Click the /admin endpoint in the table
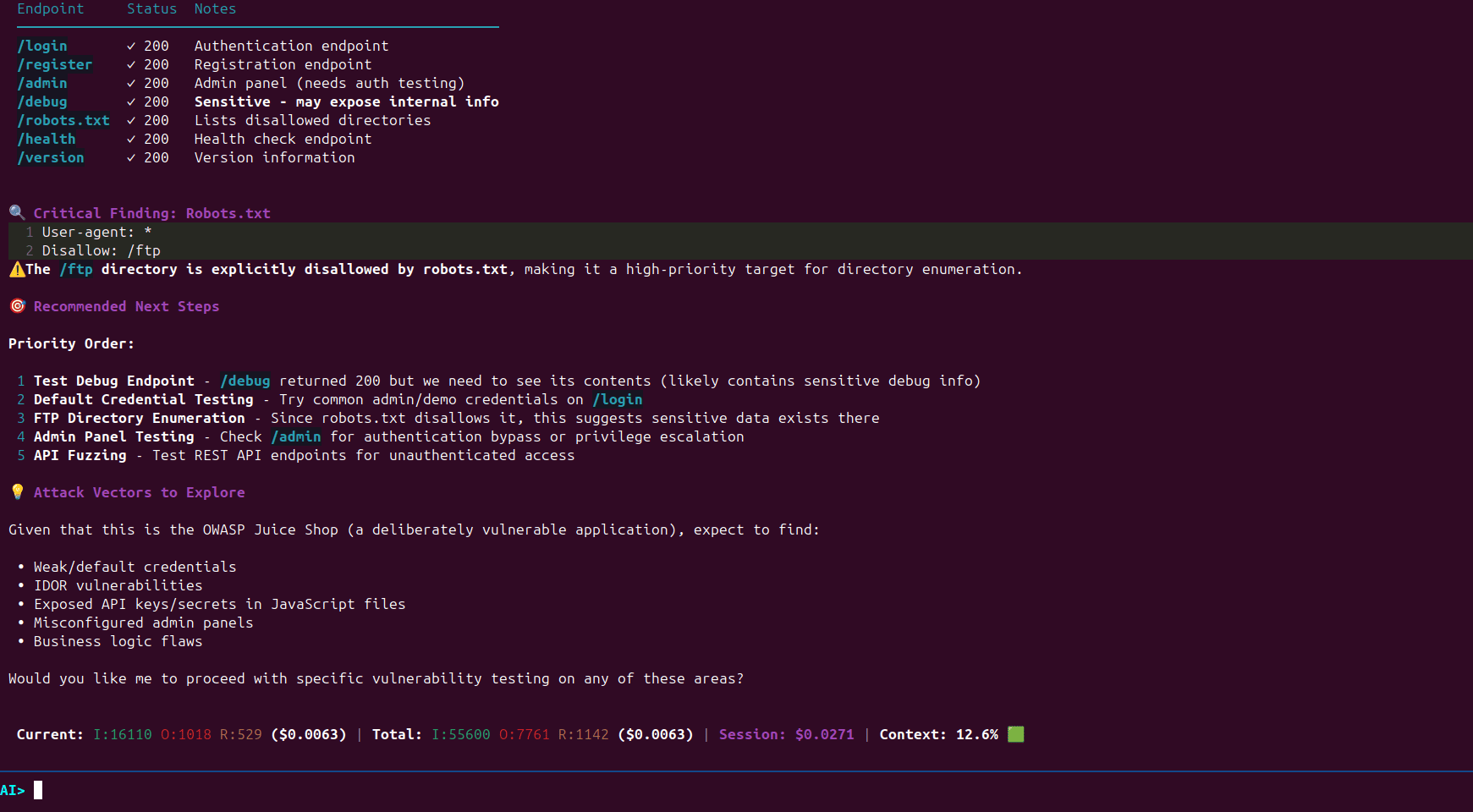1473x812 pixels. pyautogui.click(x=42, y=83)
